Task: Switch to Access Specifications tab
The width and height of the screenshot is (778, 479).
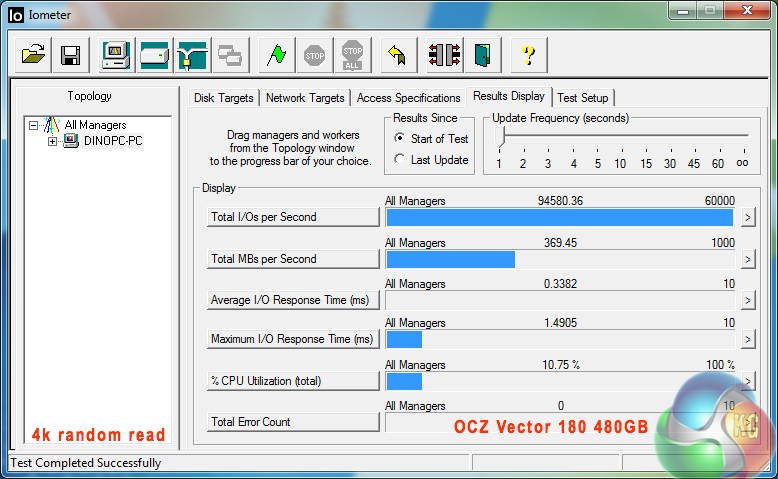Action: tap(408, 98)
